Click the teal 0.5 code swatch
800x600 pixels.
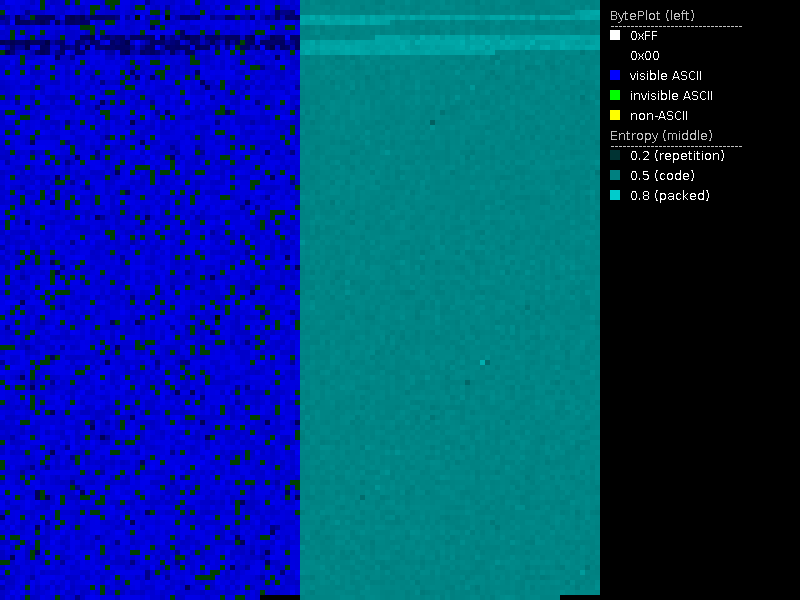tap(615, 175)
